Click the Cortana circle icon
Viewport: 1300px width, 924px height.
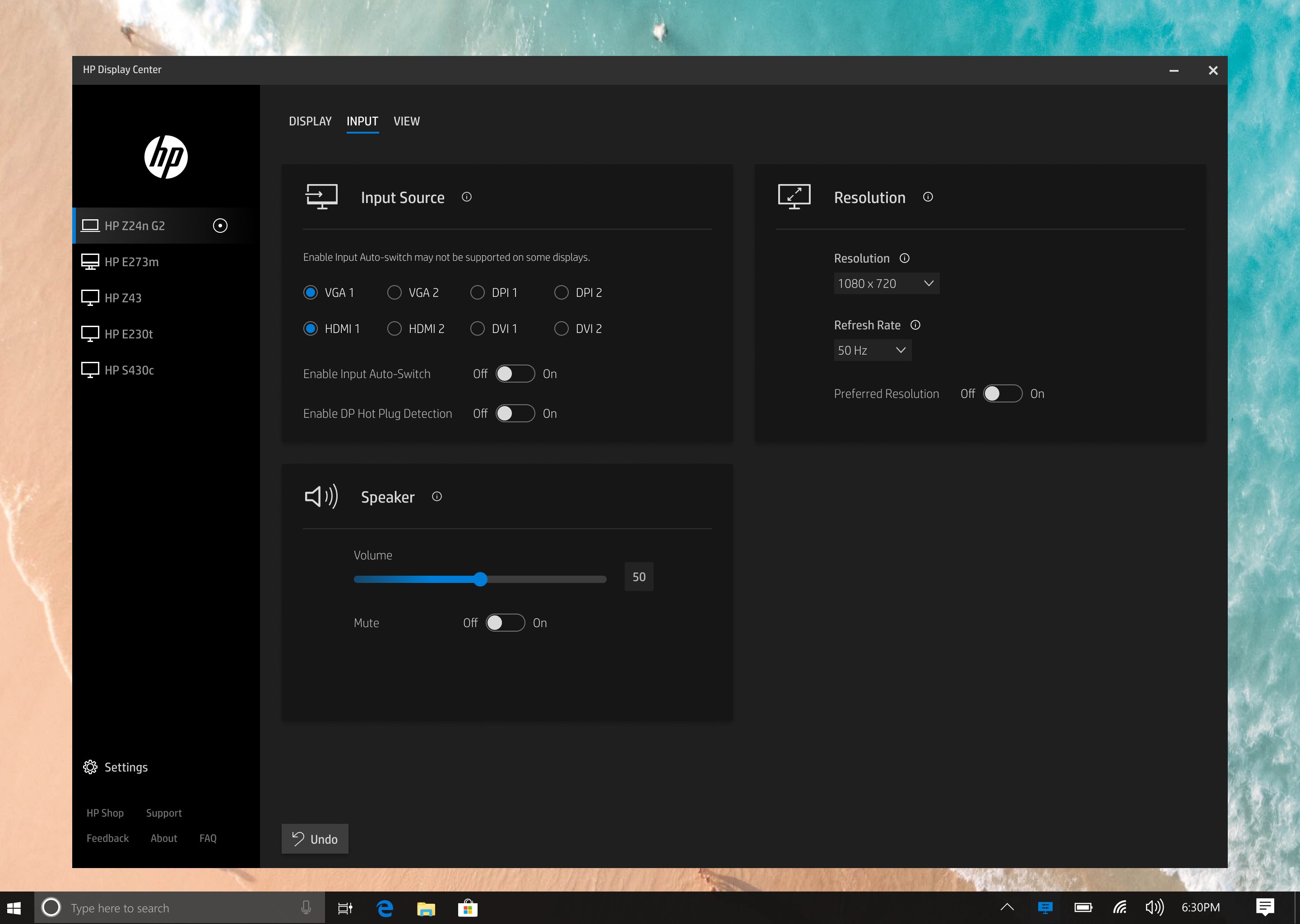[x=51, y=907]
